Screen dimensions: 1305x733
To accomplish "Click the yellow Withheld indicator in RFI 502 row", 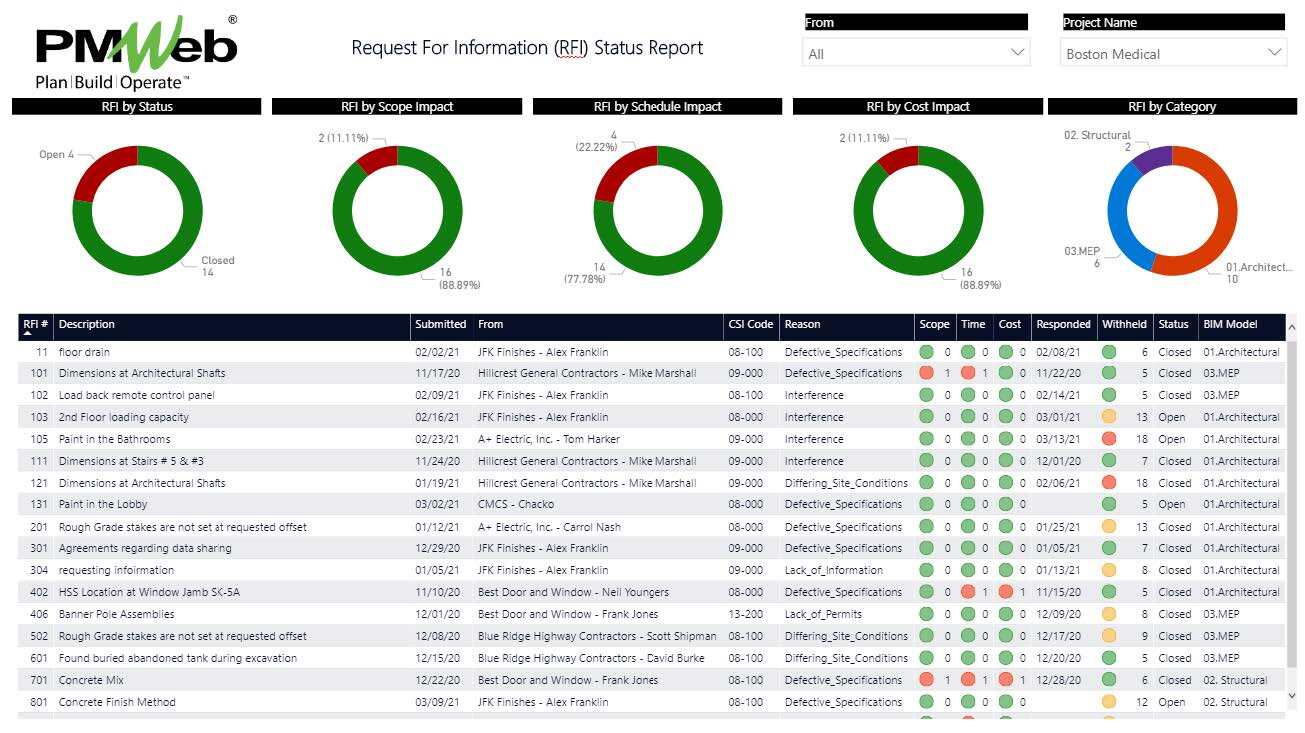I will pos(1109,636).
